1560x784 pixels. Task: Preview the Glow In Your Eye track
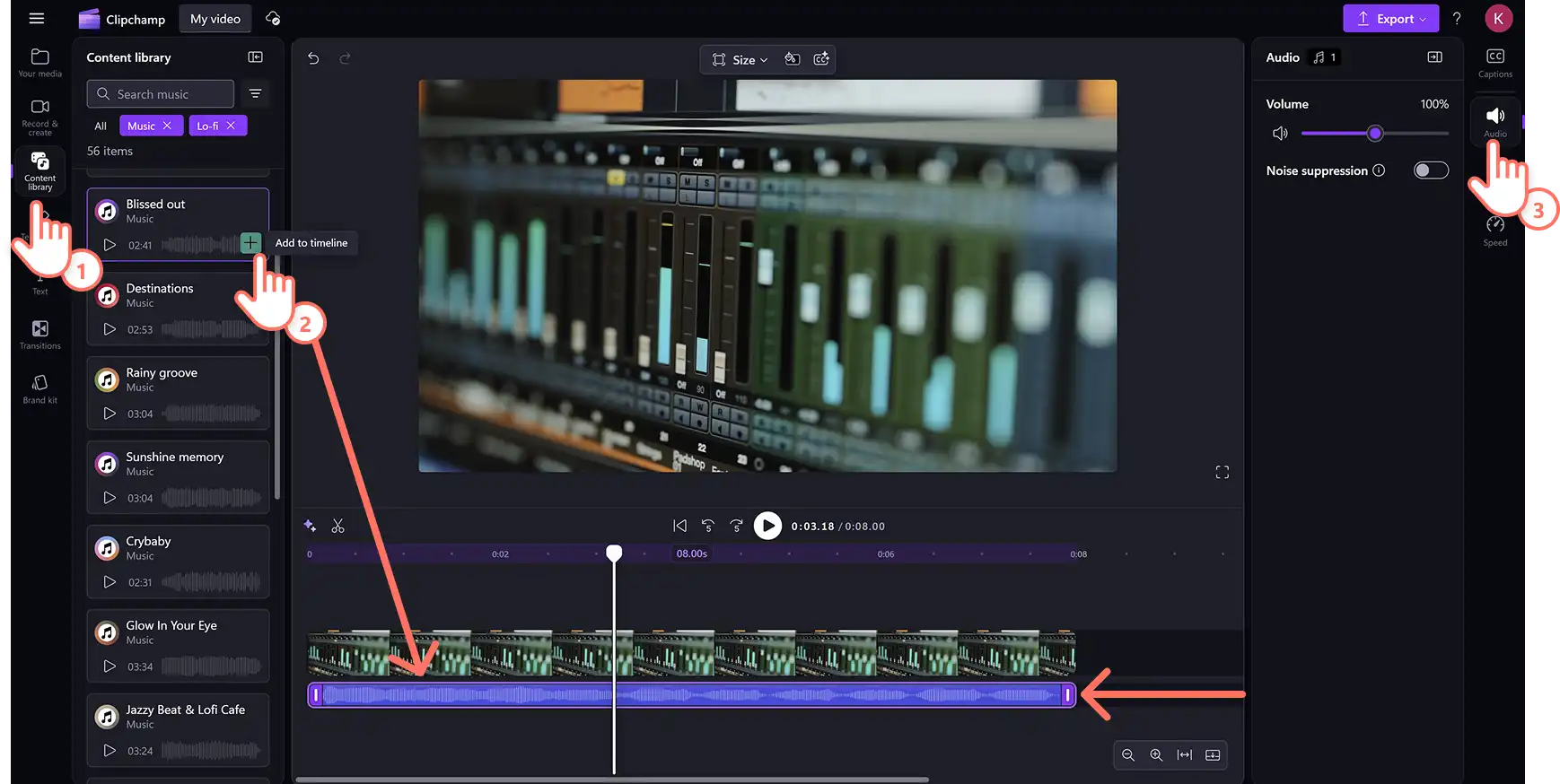[110, 666]
